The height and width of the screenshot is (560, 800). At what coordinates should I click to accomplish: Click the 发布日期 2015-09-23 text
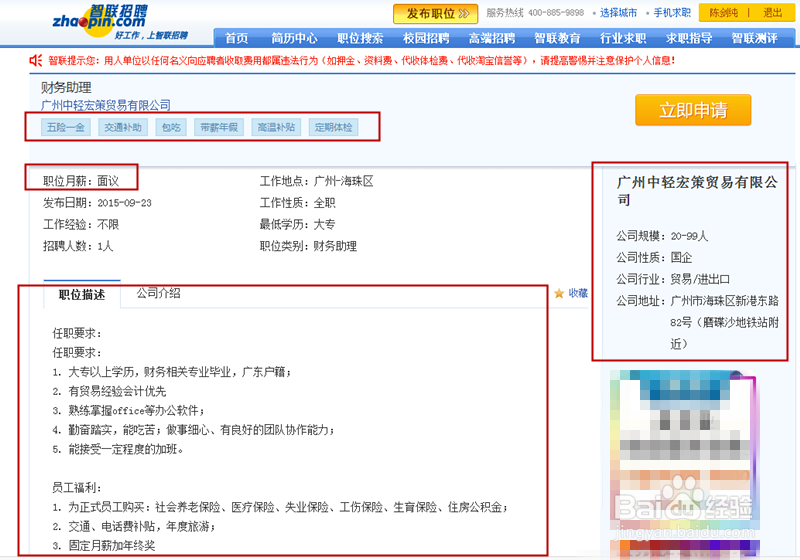[x=97, y=203]
